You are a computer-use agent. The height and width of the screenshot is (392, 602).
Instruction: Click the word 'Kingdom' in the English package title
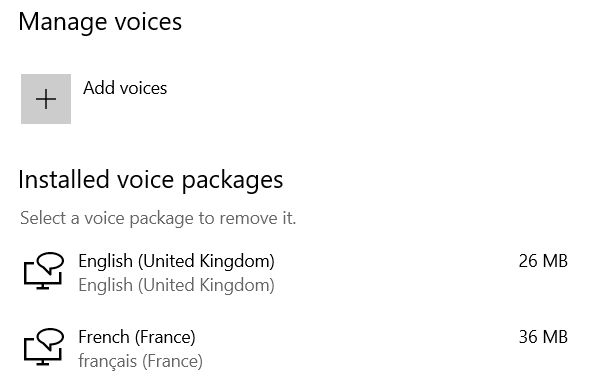237,261
